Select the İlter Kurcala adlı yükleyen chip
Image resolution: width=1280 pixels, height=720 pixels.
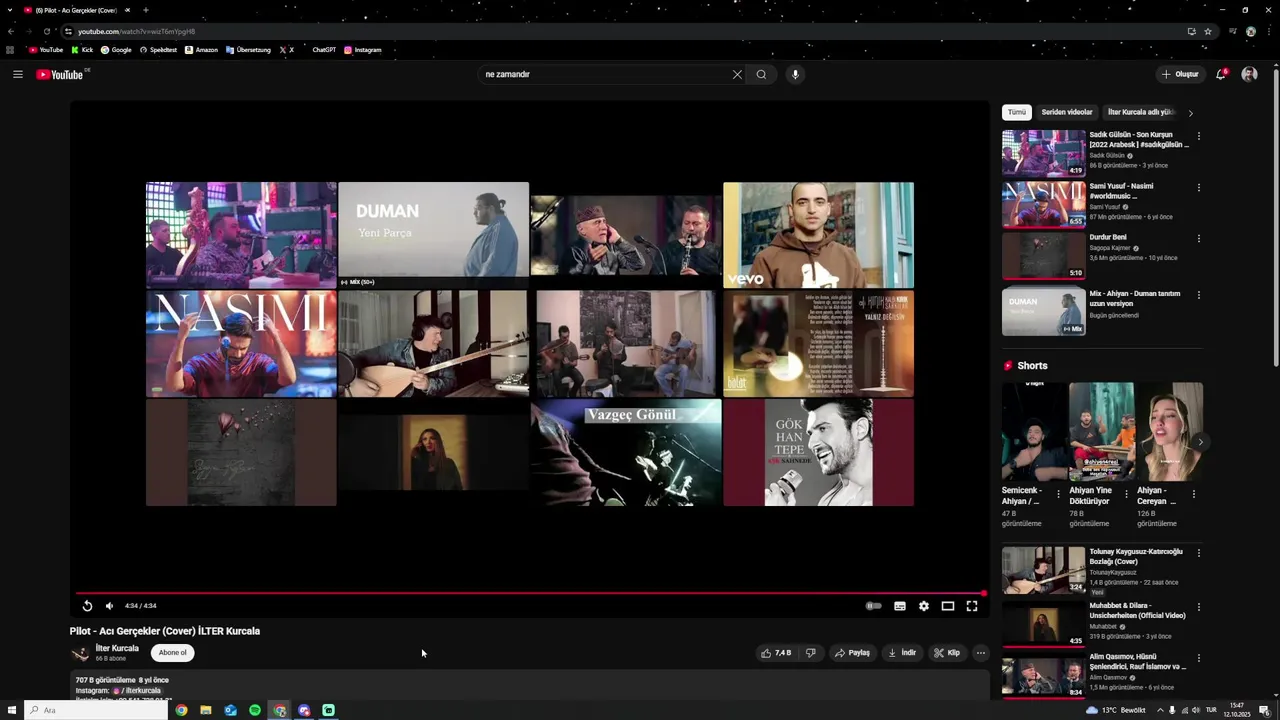pyautogui.click(x=1141, y=112)
